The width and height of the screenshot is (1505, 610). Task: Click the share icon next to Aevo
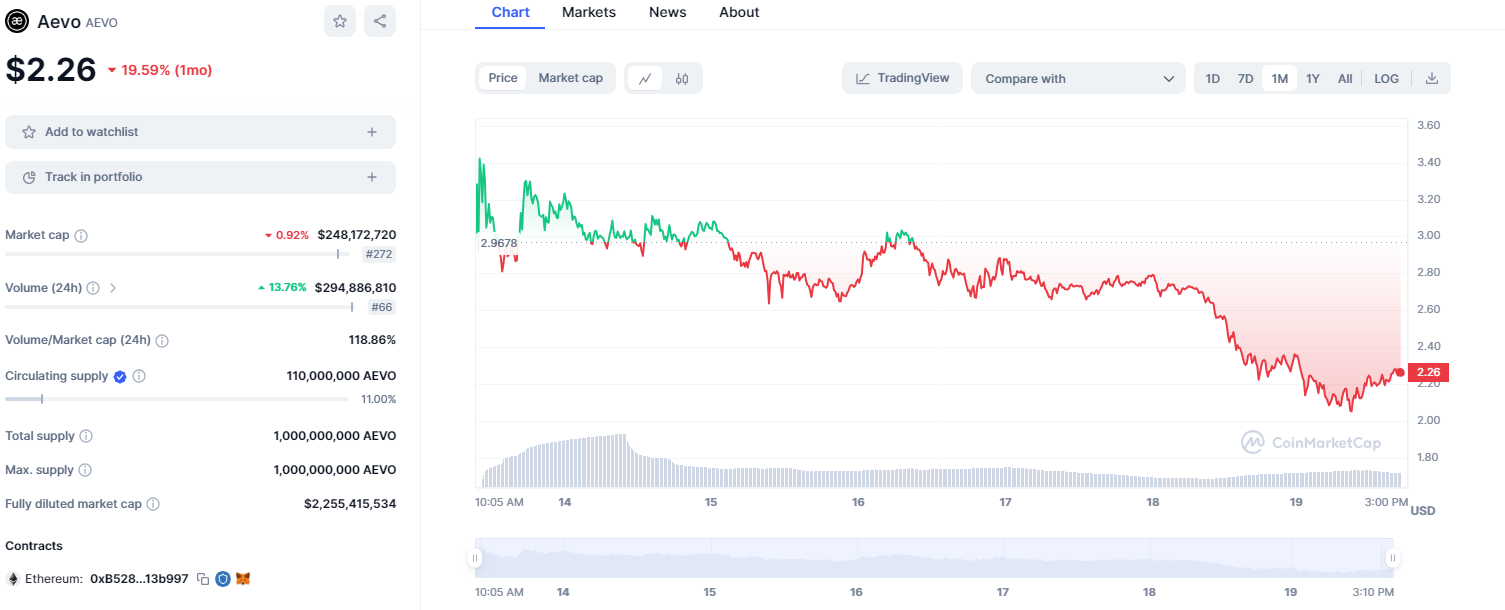tap(380, 21)
